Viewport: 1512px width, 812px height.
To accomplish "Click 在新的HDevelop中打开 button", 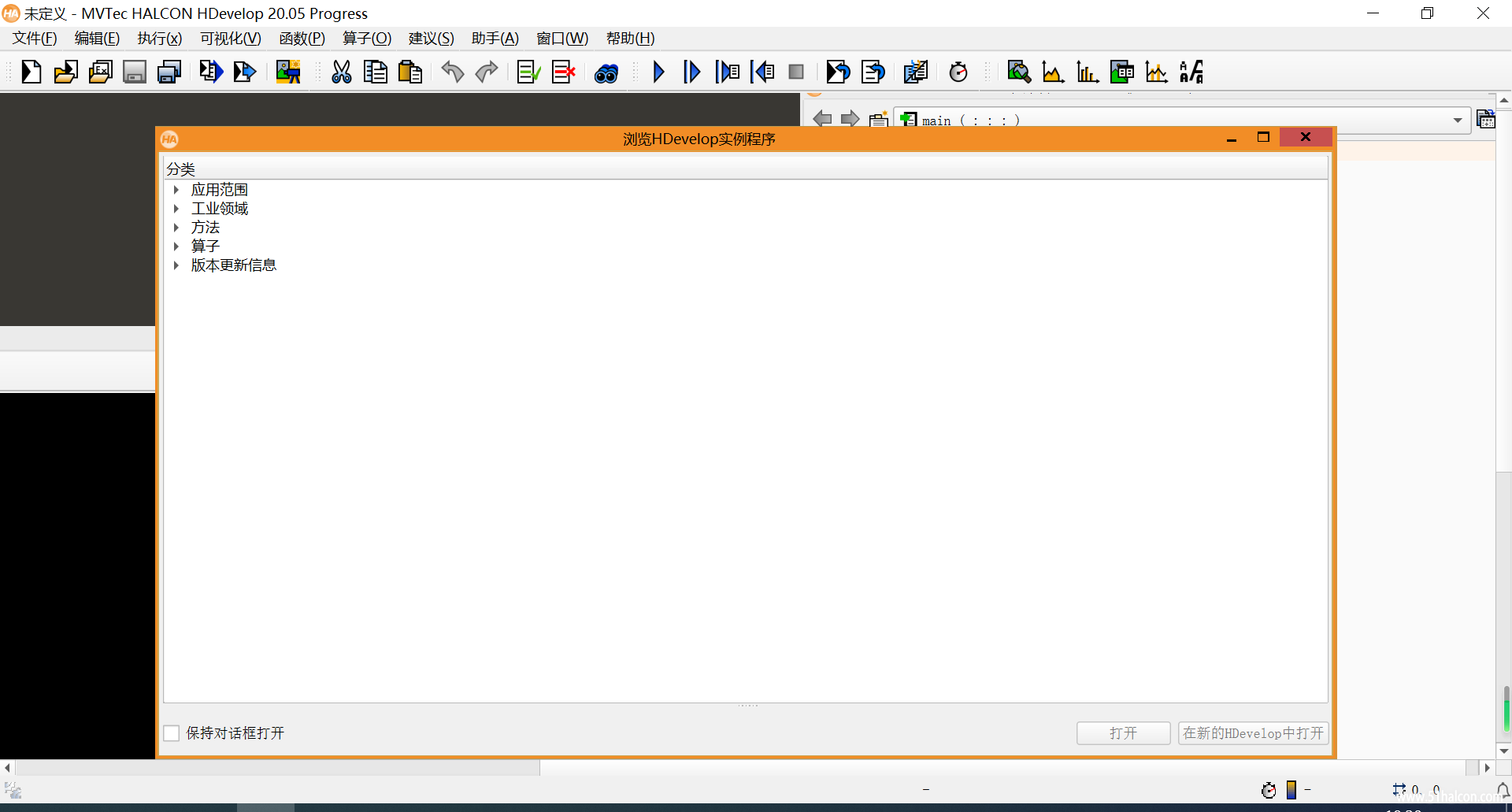I will 1253,733.
